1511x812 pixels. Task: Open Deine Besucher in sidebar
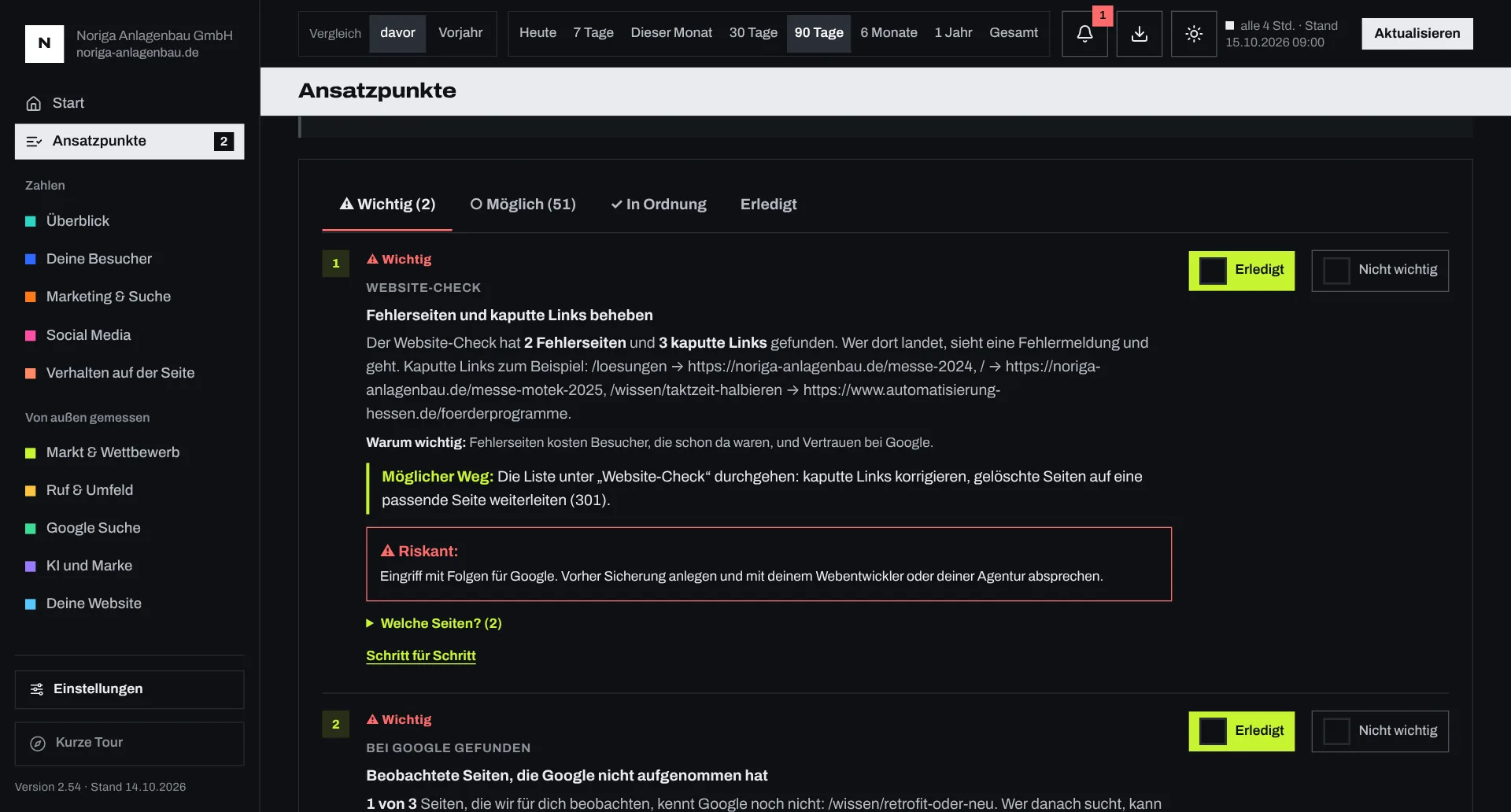coord(130,259)
